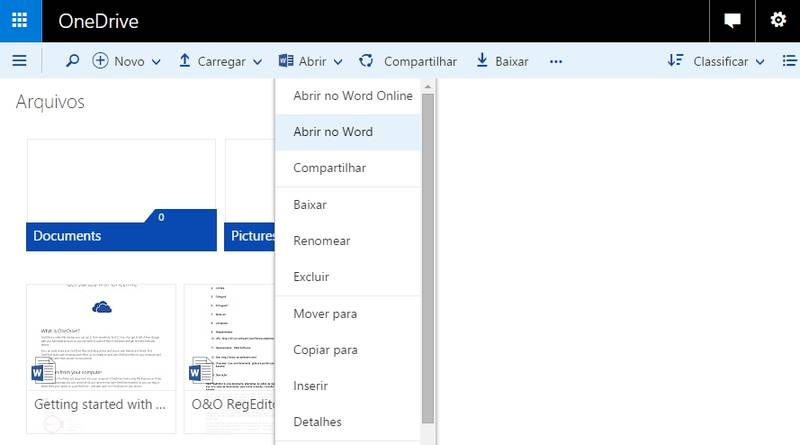Click Word file icon on O&O RegEdit
Image resolution: width=800 pixels, height=445 pixels.
tap(201, 370)
